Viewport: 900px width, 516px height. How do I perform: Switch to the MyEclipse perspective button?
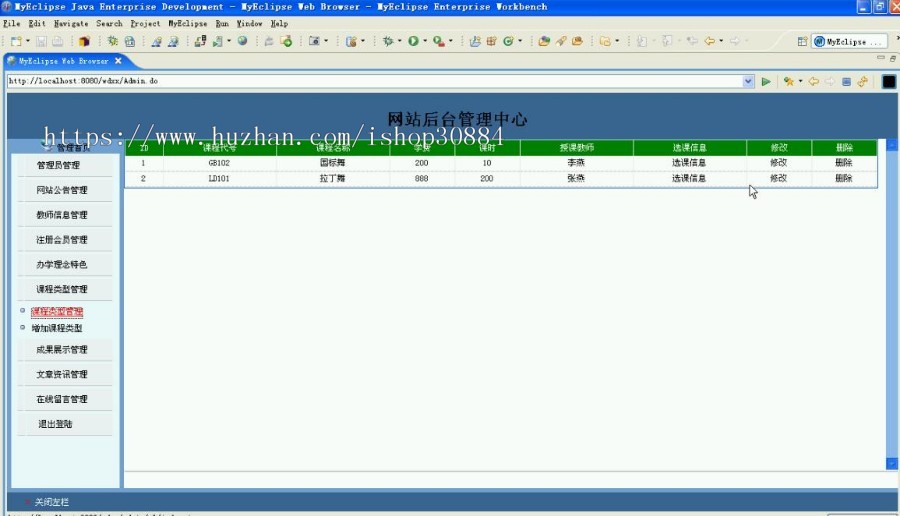848,41
